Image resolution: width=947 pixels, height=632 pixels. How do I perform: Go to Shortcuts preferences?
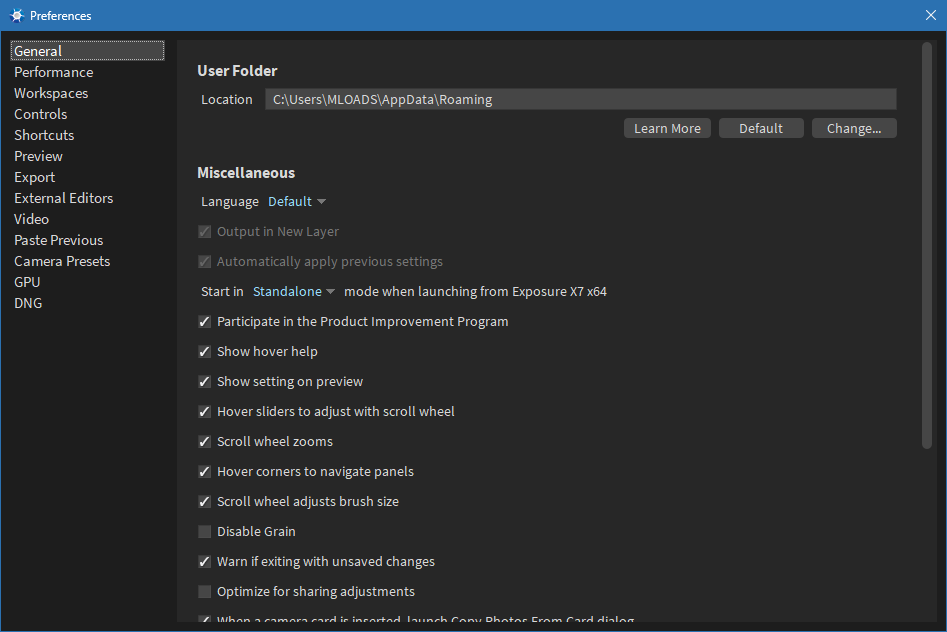44,135
